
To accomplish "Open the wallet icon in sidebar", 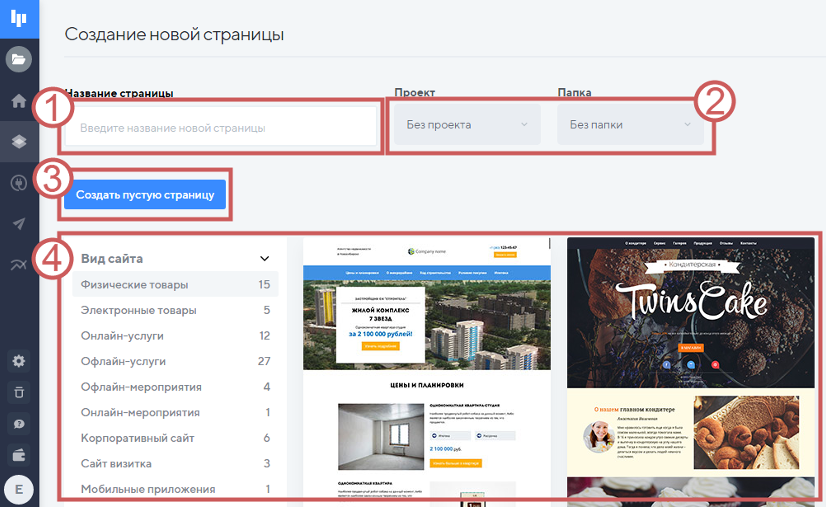I will (19, 455).
